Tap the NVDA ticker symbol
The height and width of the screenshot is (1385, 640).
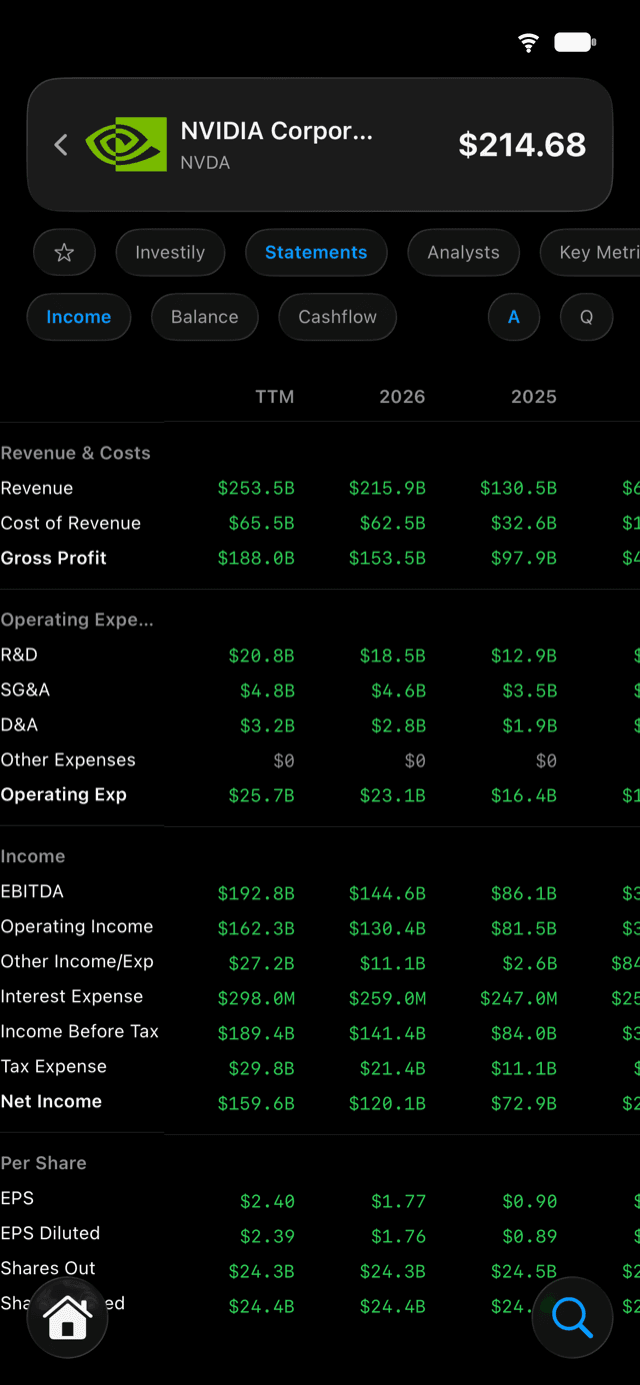pos(205,162)
